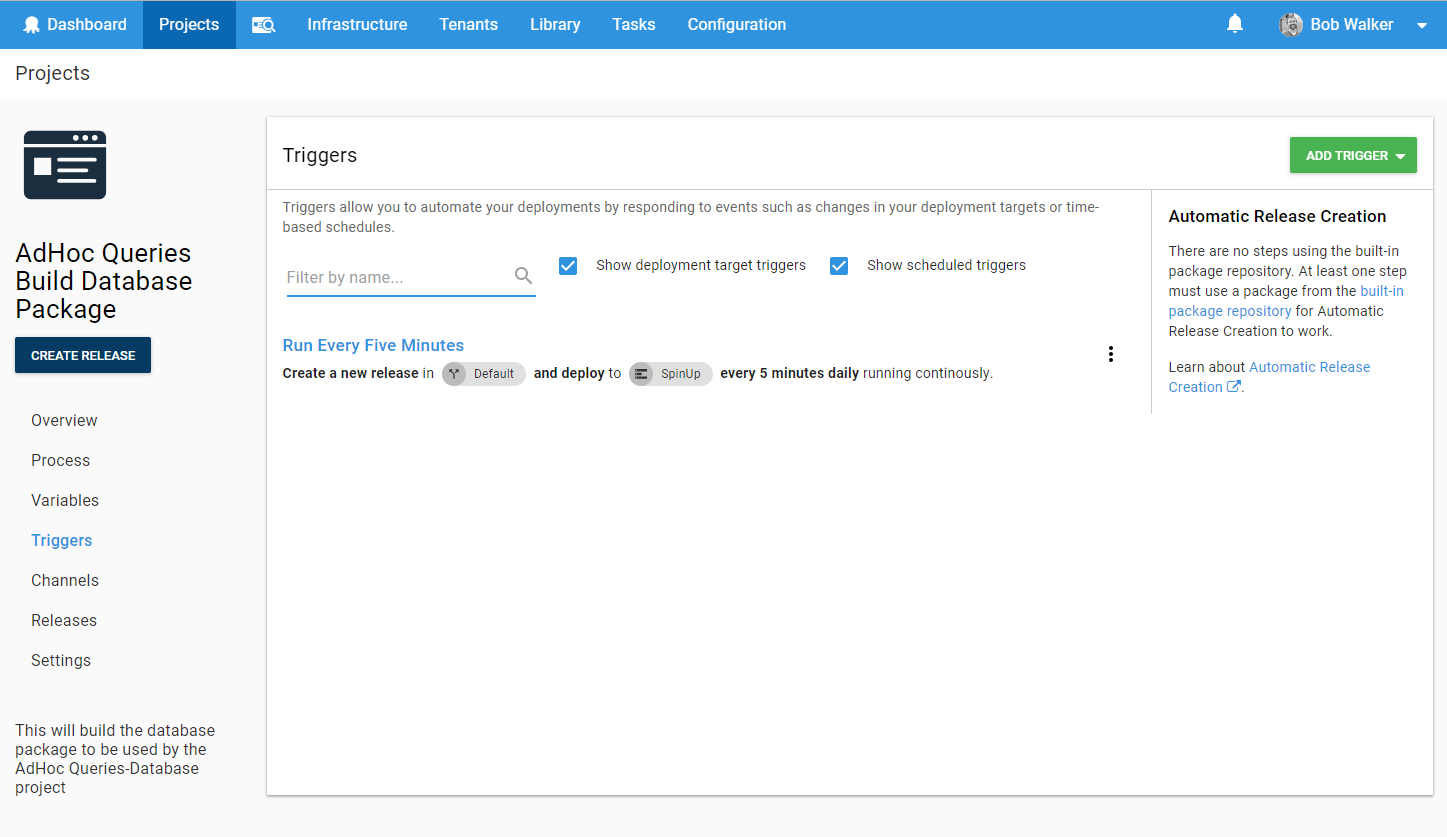Viewport: 1447px width, 837px height.
Task: Go to the Library tab
Action: [x=555, y=25]
